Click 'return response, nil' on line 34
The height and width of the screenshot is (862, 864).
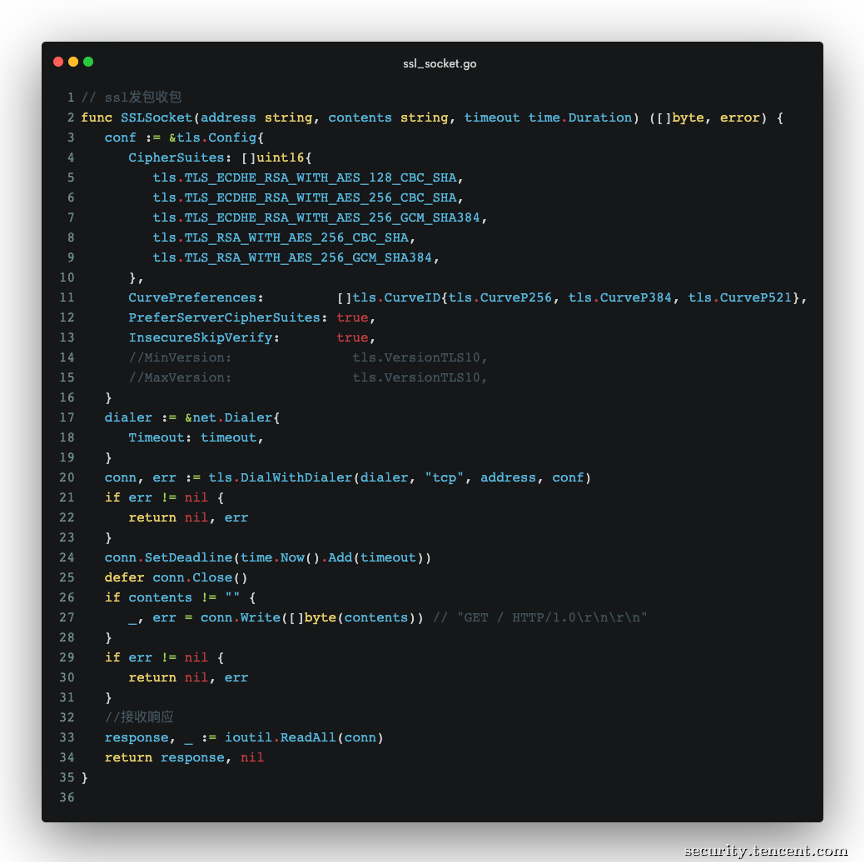(x=185, y=757)
